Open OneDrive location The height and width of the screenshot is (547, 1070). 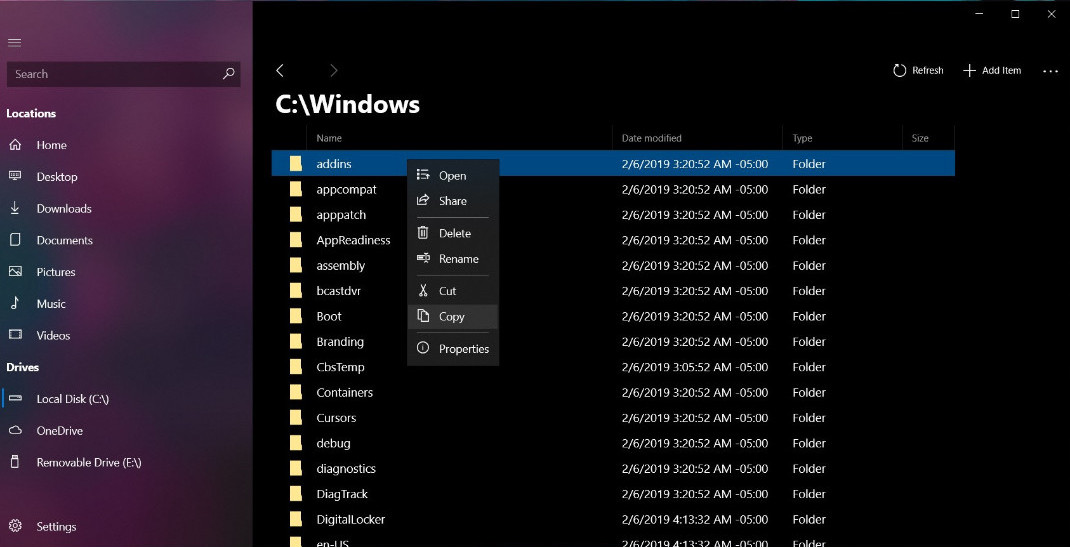click(59, 431)
